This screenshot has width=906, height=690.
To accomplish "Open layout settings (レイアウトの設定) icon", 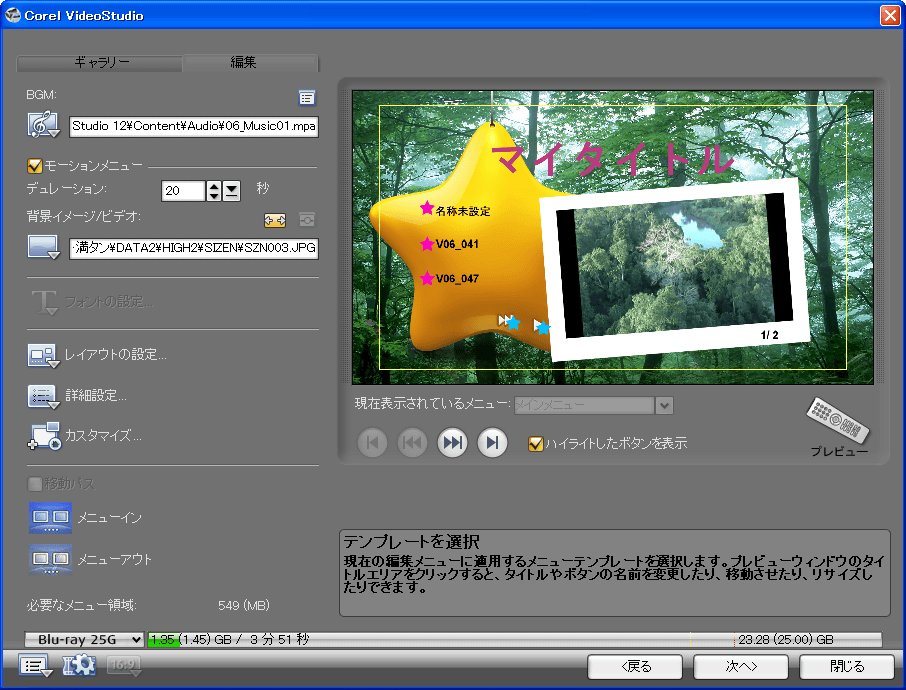I will click(x=43, y=355).
